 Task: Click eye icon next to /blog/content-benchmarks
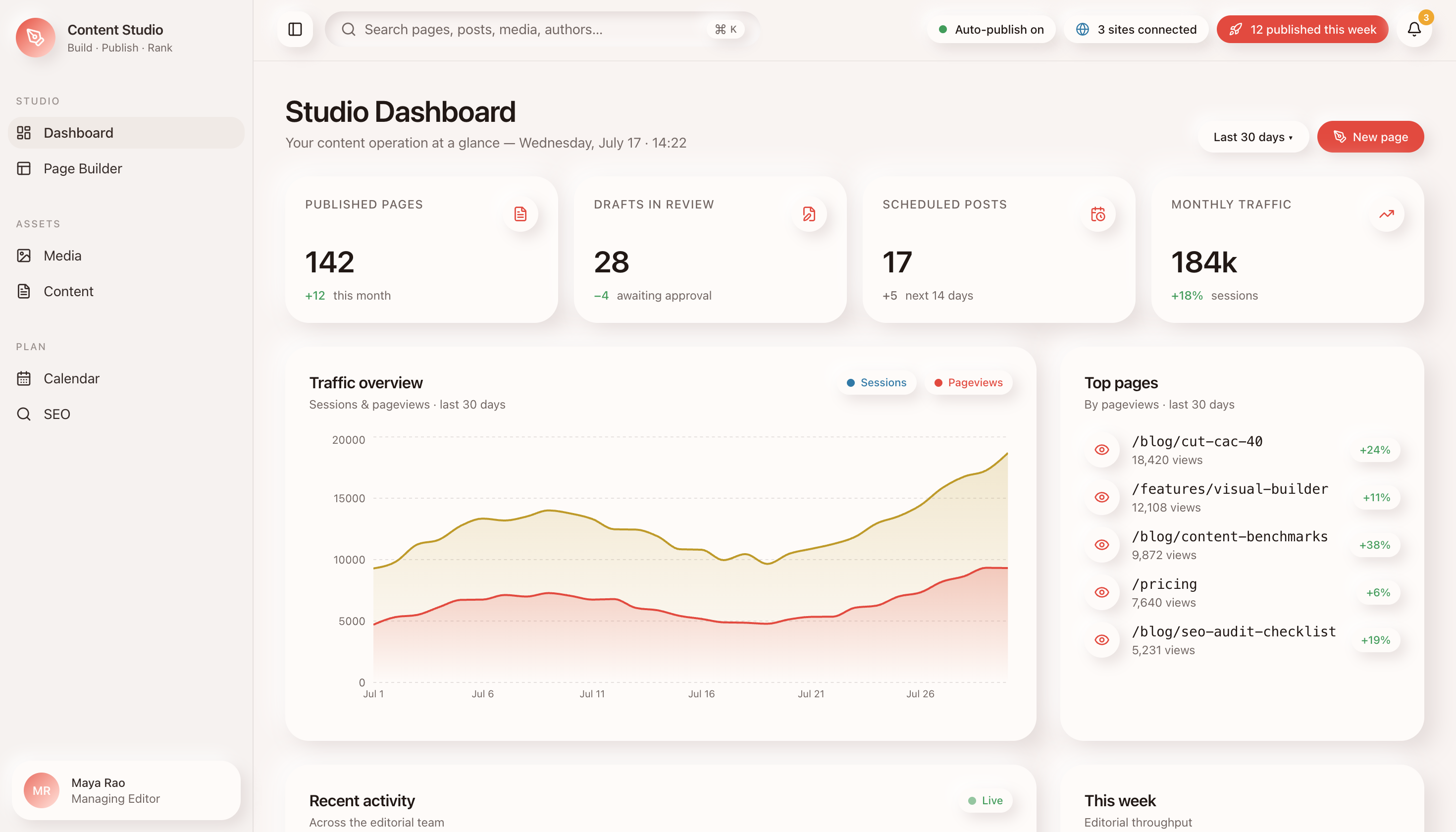tap(1102, 545)
